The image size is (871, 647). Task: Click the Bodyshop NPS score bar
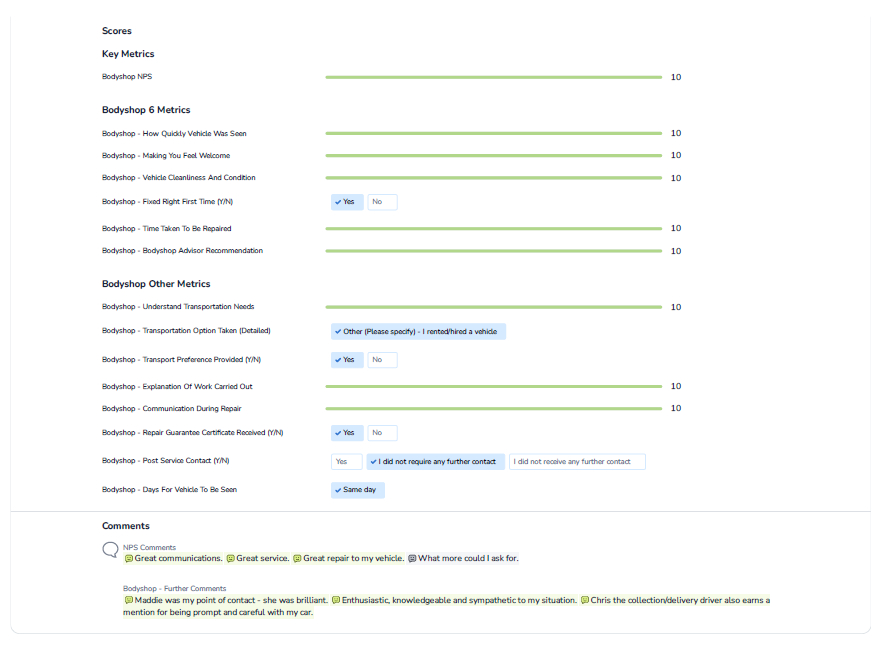click(x=493, y=77)
